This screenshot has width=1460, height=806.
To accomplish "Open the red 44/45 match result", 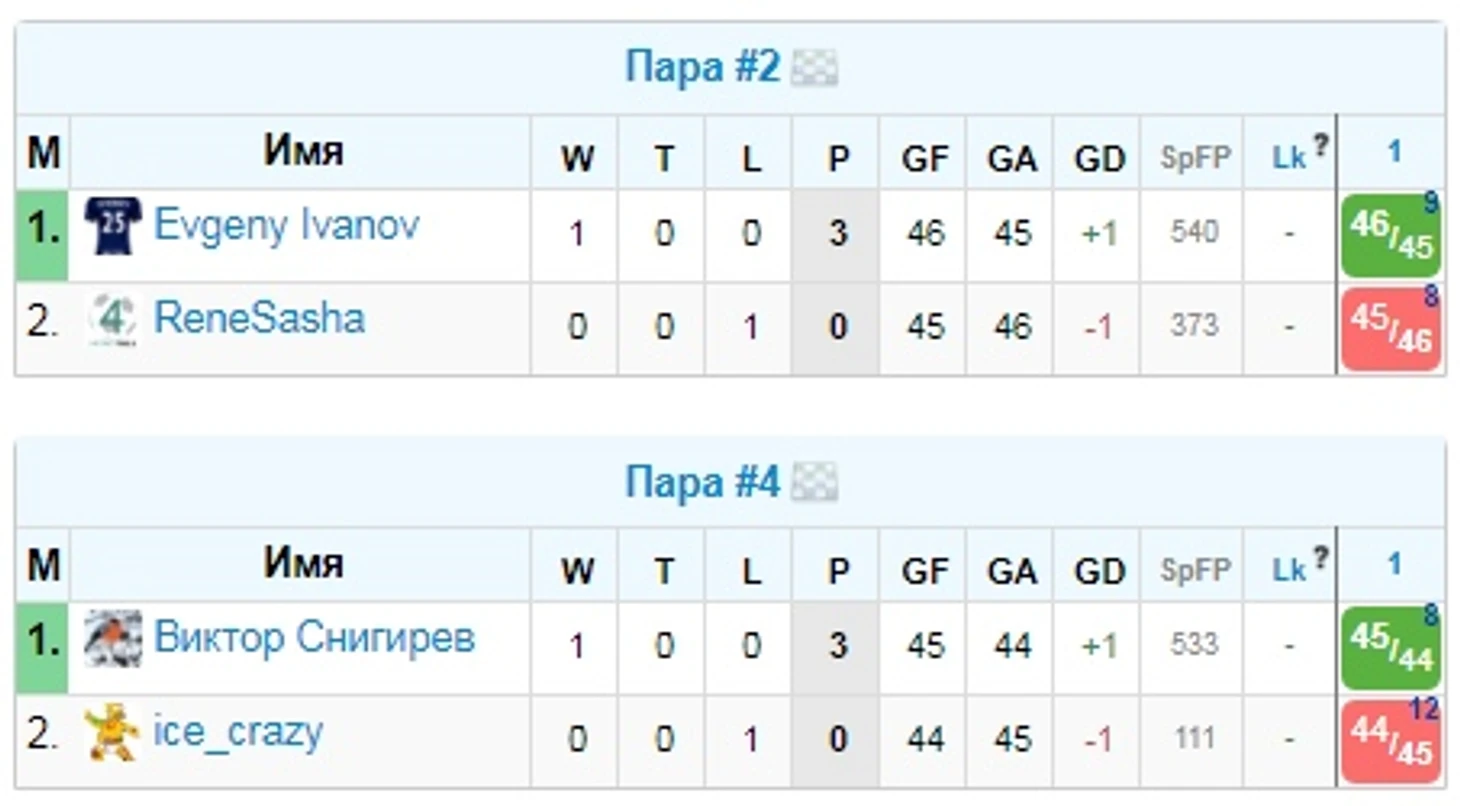I will click(x=1391, y=742).
